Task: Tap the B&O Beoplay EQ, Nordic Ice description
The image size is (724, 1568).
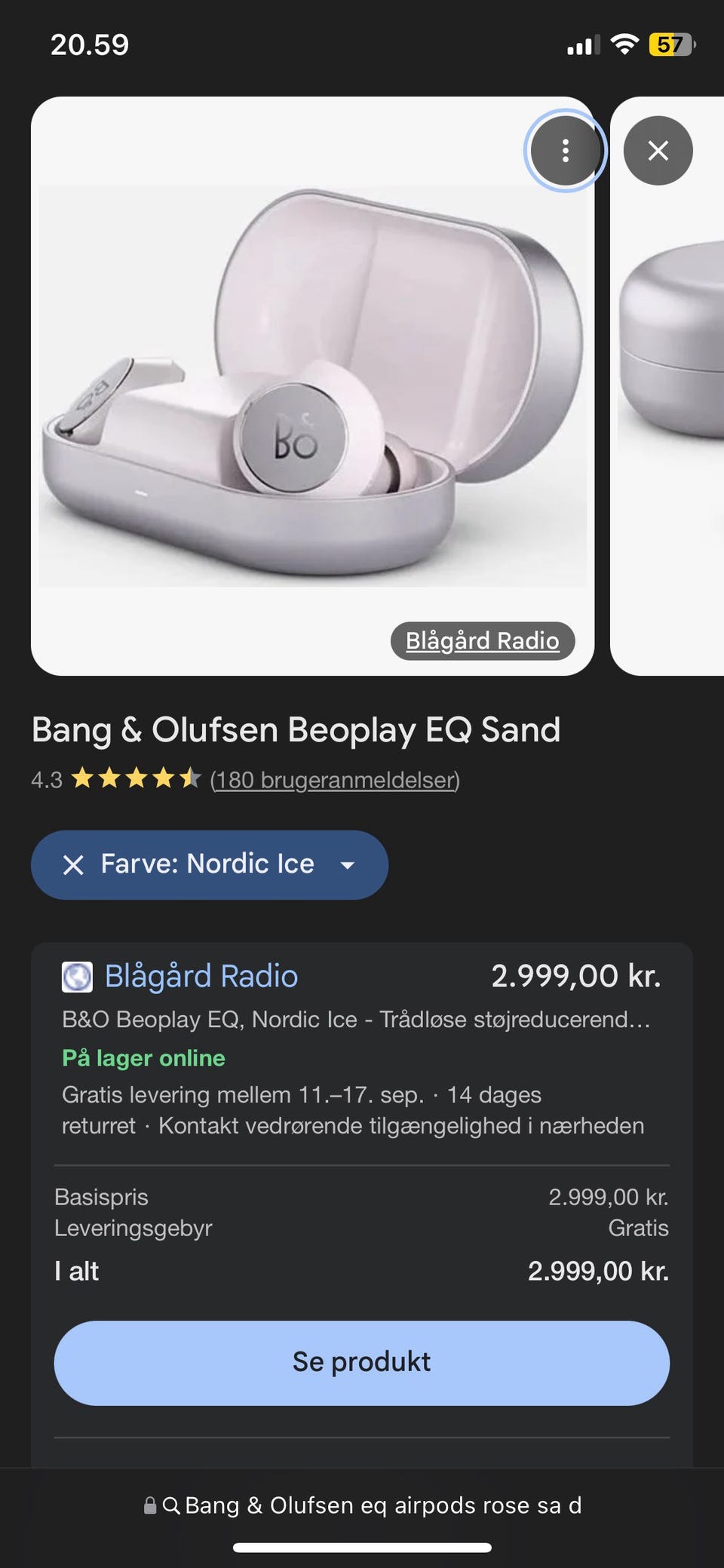Action: click(x=356, y=1019)
